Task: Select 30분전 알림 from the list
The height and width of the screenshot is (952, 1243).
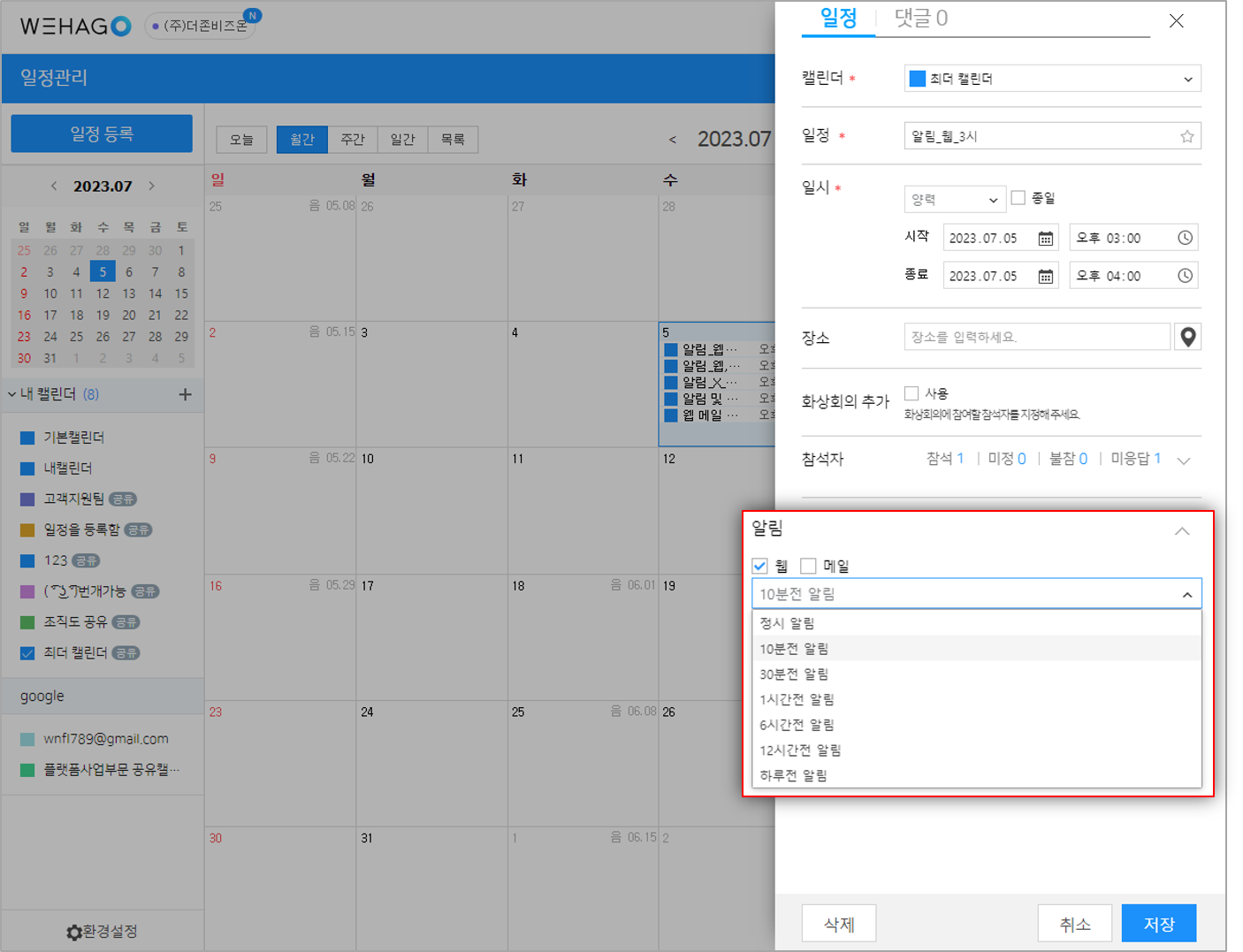Action: (794, 674)
